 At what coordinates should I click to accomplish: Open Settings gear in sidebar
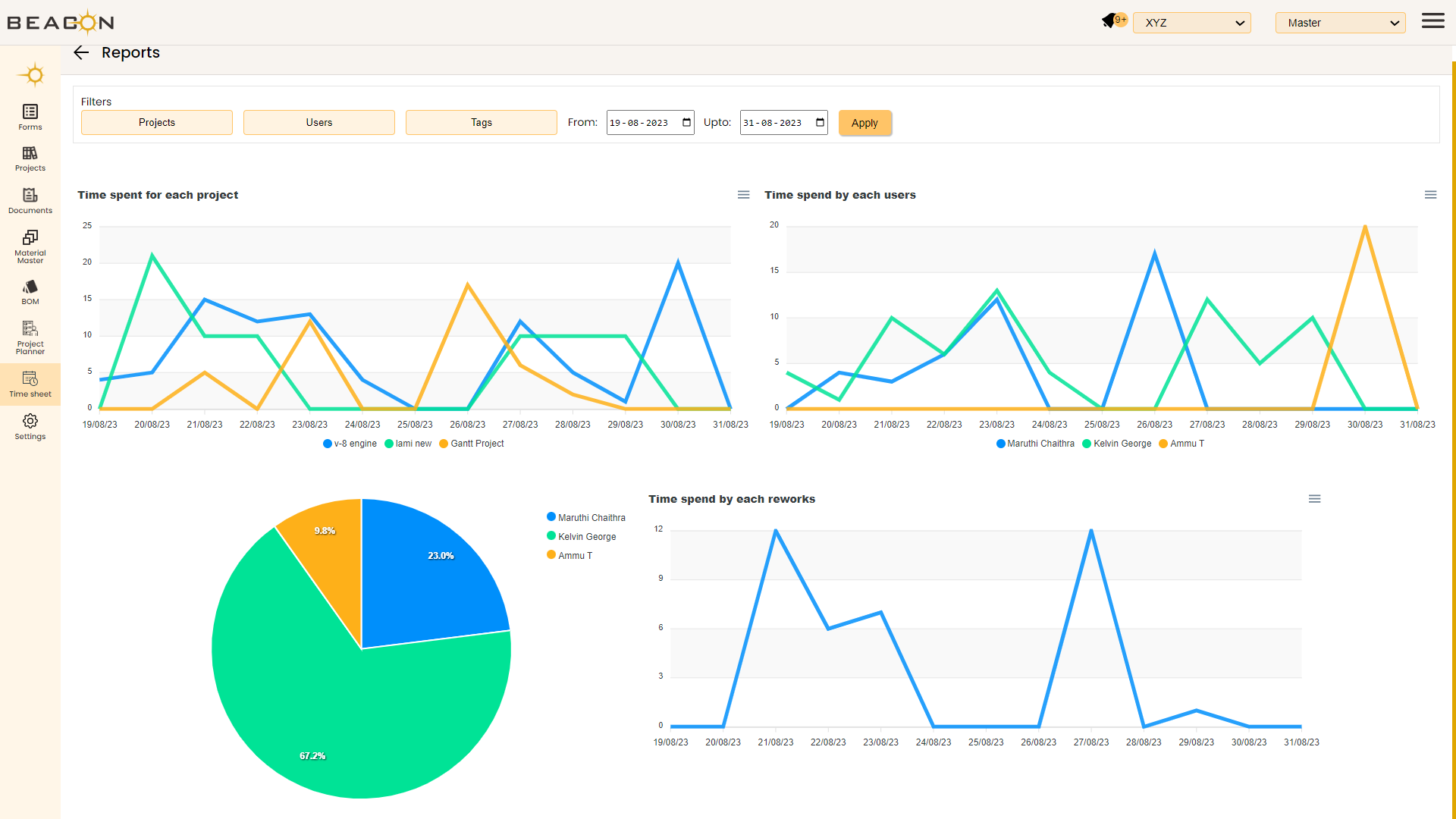pyautogui.click(x=30, y=426)
